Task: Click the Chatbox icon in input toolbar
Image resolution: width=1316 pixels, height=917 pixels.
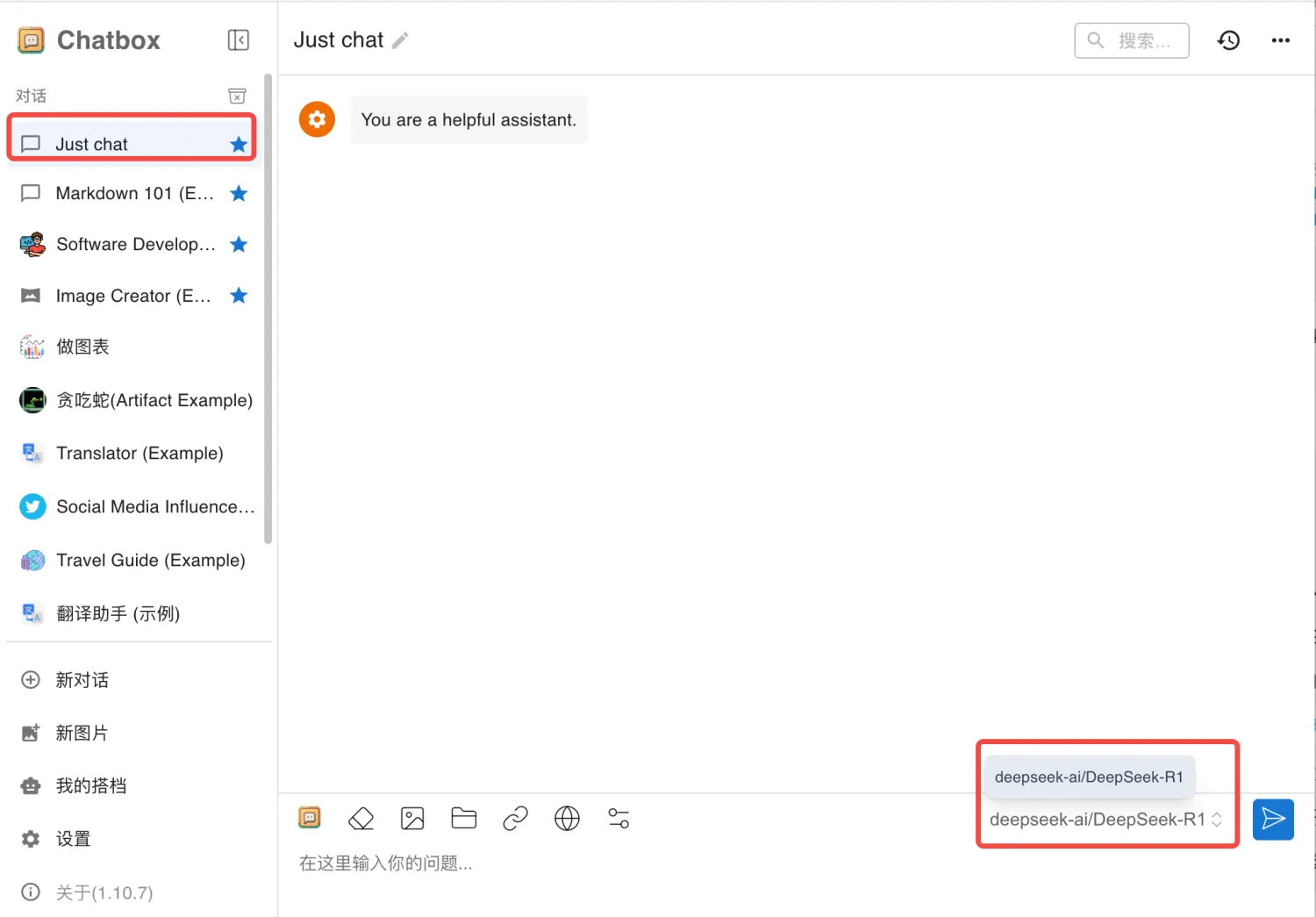Action: point(310,818)
